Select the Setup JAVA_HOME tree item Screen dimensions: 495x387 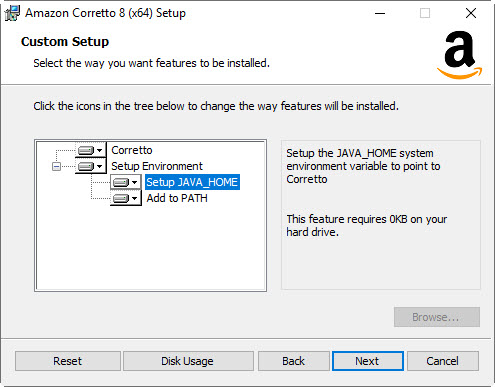pos(192,182)
